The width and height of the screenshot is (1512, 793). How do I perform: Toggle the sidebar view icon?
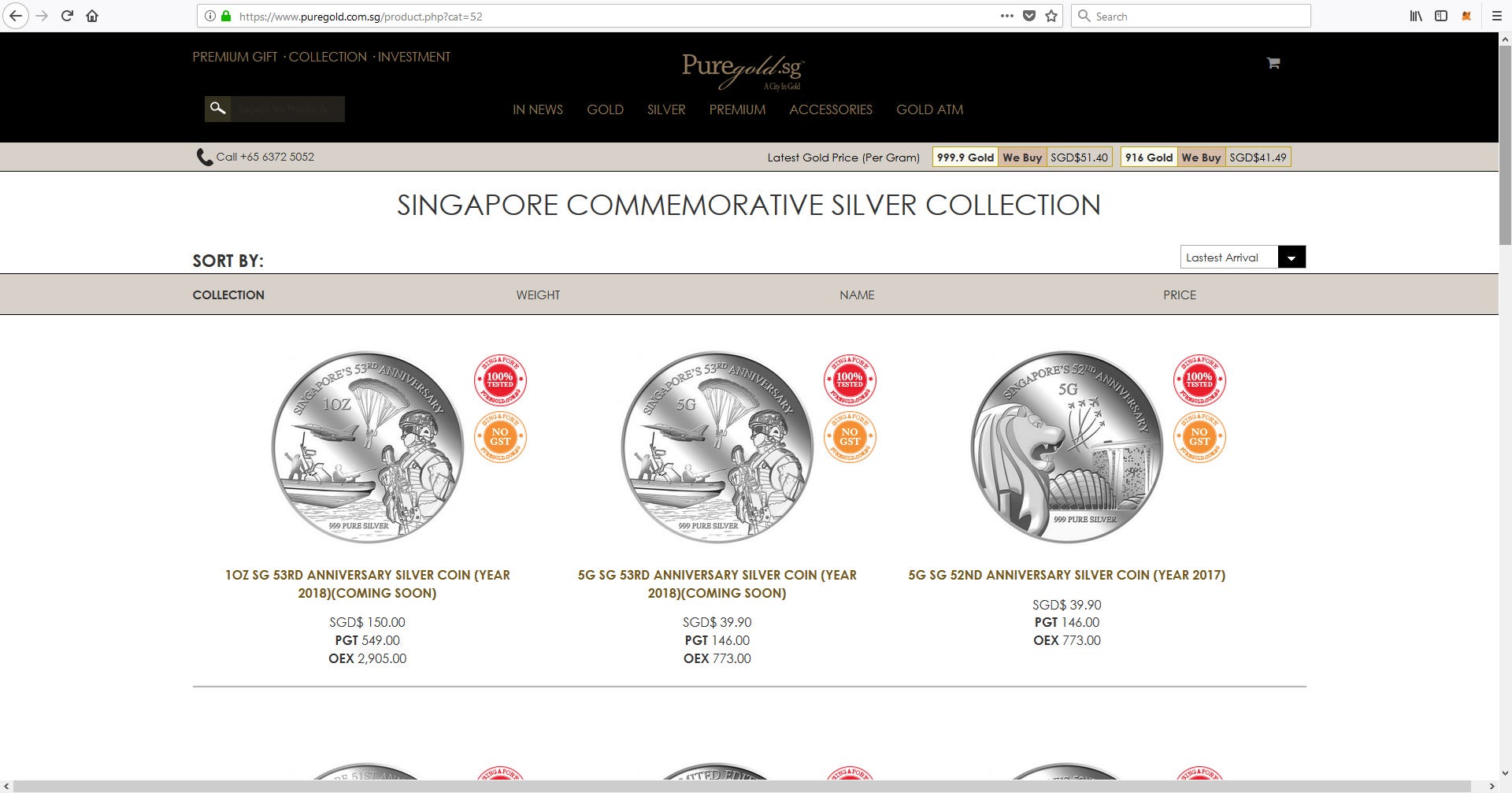coord(1441,16)
